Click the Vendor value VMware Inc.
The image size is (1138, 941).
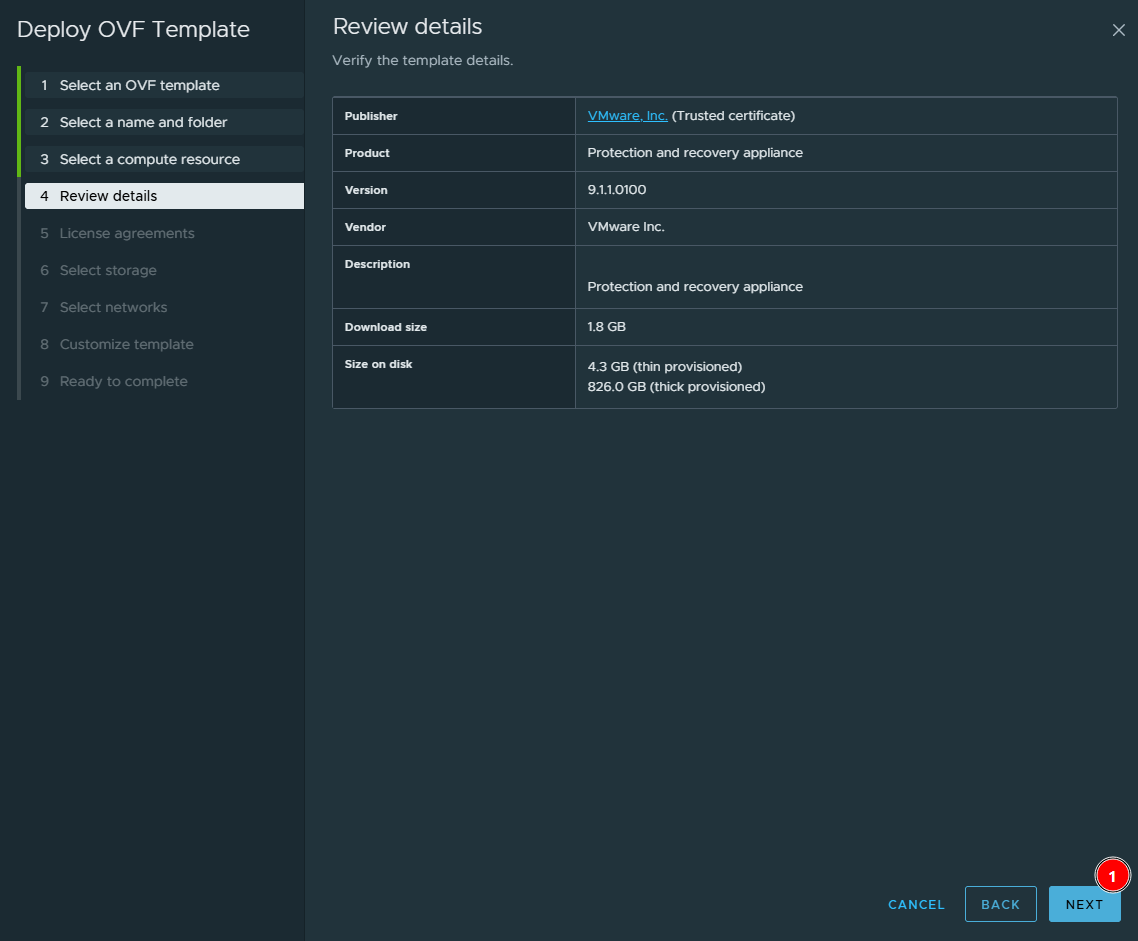(626, 226)
